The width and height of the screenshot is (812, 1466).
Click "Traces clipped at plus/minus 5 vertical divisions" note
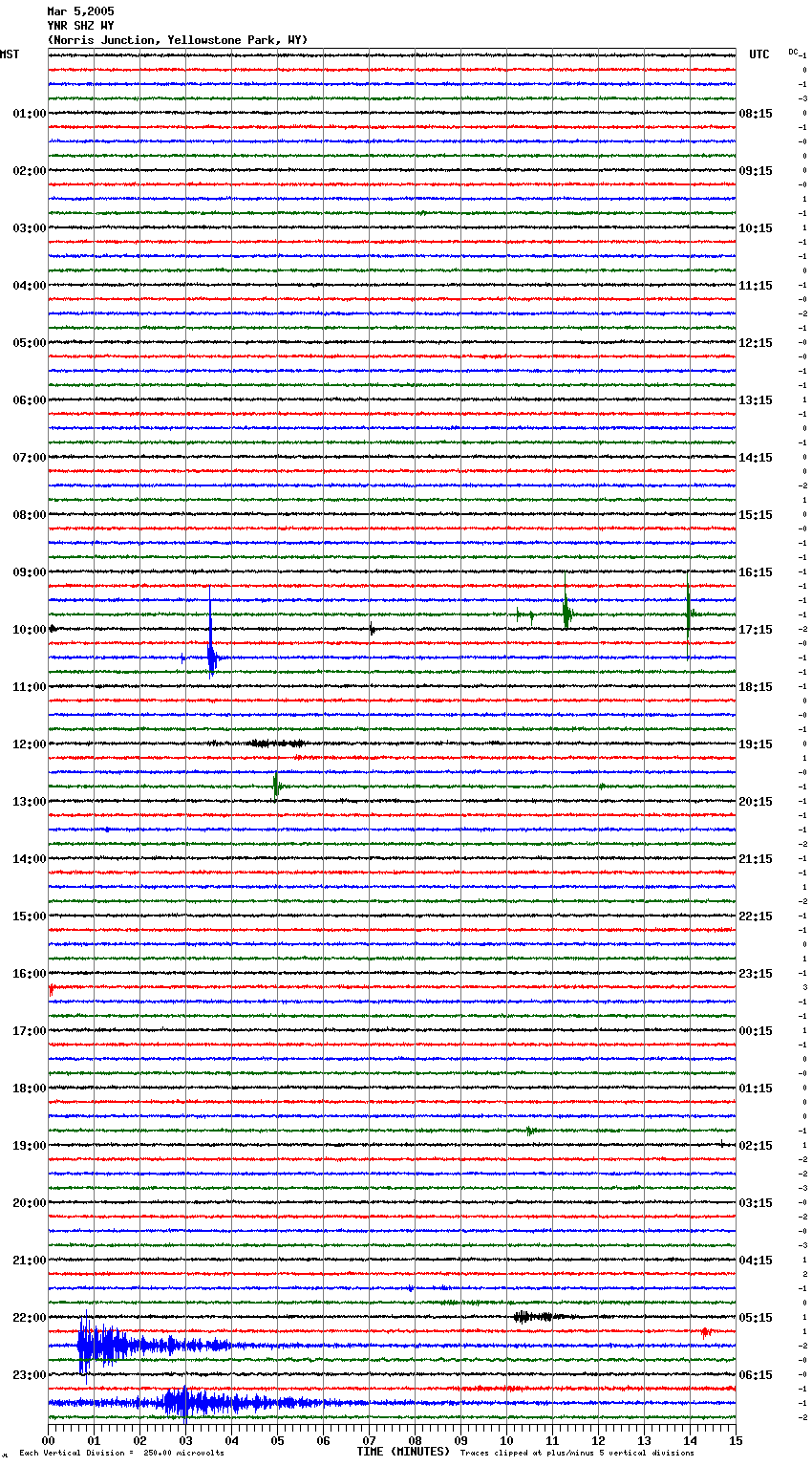577,1454
